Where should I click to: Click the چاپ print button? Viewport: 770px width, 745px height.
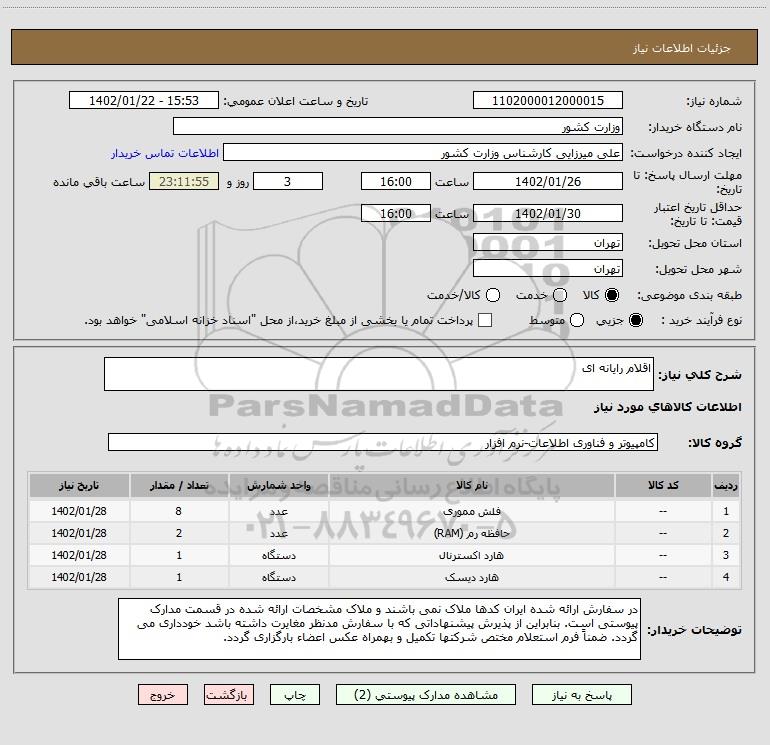tap(295, 695)
